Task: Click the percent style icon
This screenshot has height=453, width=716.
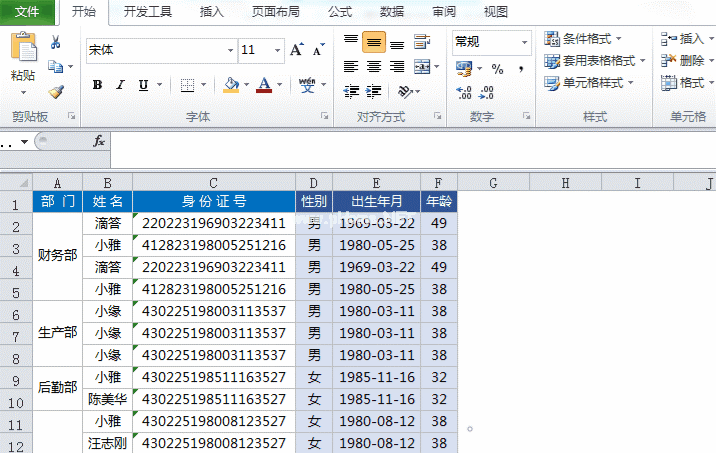Action: tap(497, 68)
